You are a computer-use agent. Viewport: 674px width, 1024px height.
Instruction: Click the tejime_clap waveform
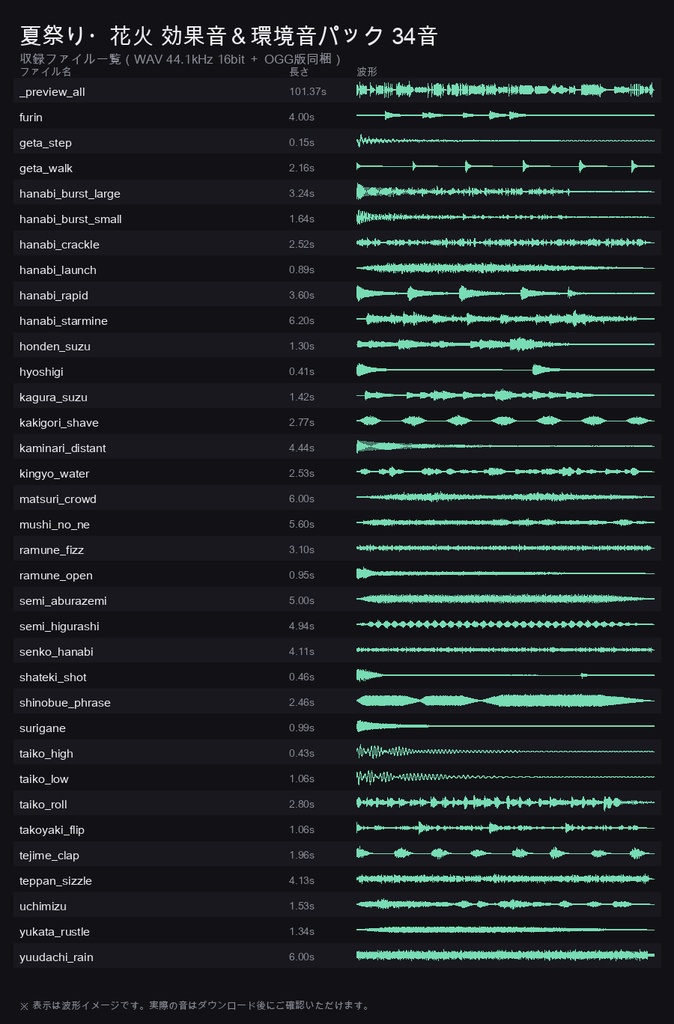point(505,855)
